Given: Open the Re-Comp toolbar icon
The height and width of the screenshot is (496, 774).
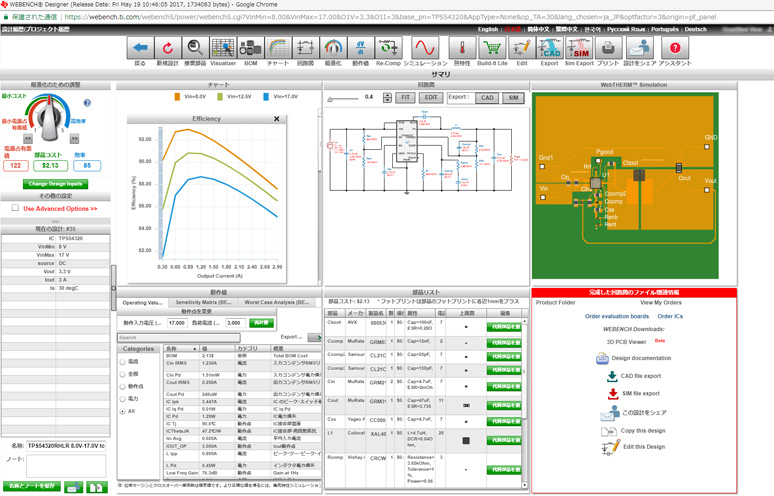Looking at the screenshot, I should pos(388,48).
